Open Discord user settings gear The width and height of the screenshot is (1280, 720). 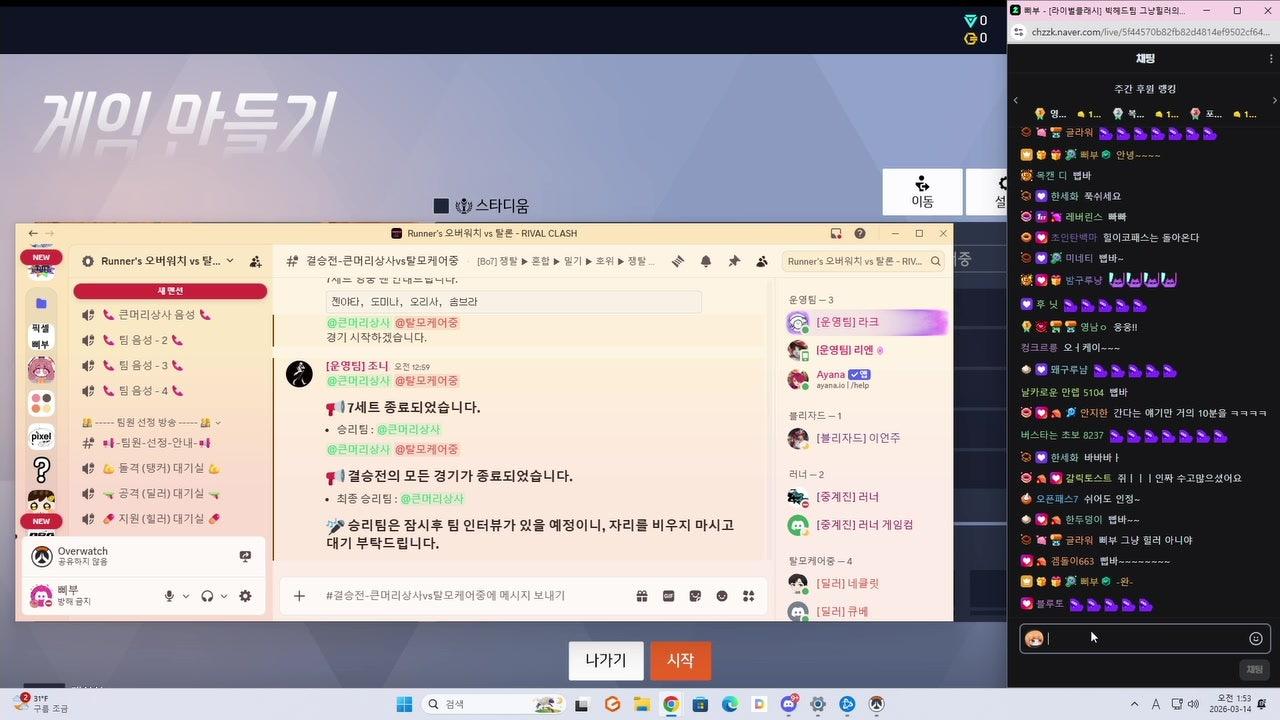click(245, 595)
